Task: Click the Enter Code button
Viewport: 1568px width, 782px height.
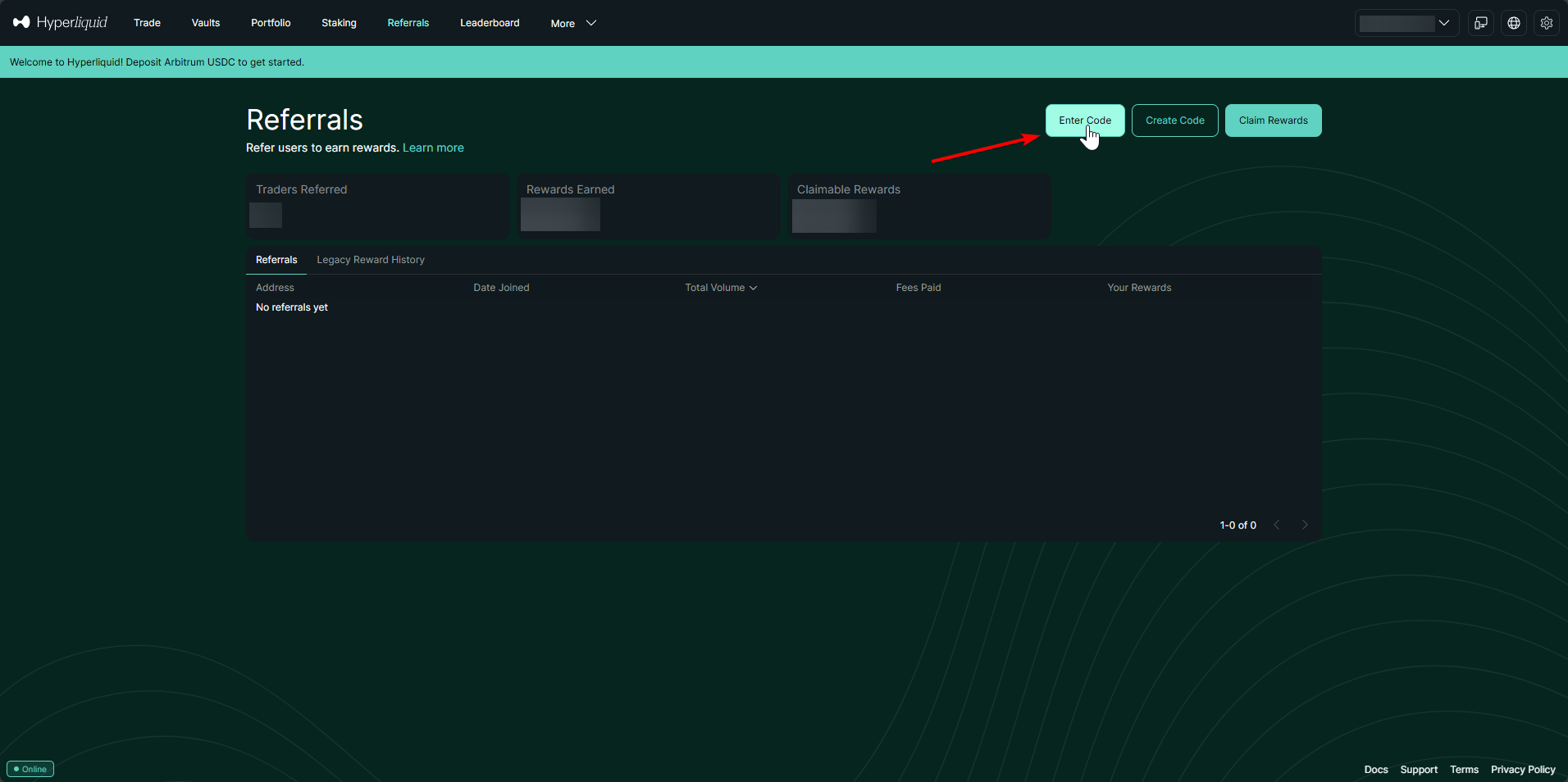Action: pos(1085,120)
